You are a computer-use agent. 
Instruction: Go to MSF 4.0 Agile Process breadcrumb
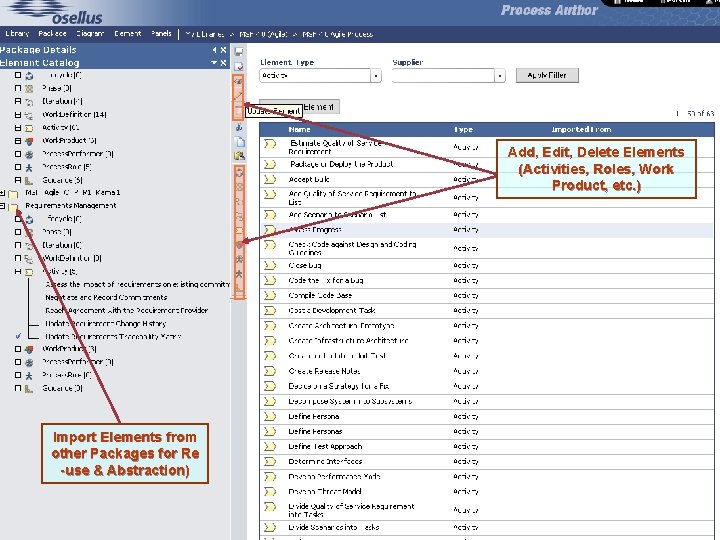click(338, 34)
